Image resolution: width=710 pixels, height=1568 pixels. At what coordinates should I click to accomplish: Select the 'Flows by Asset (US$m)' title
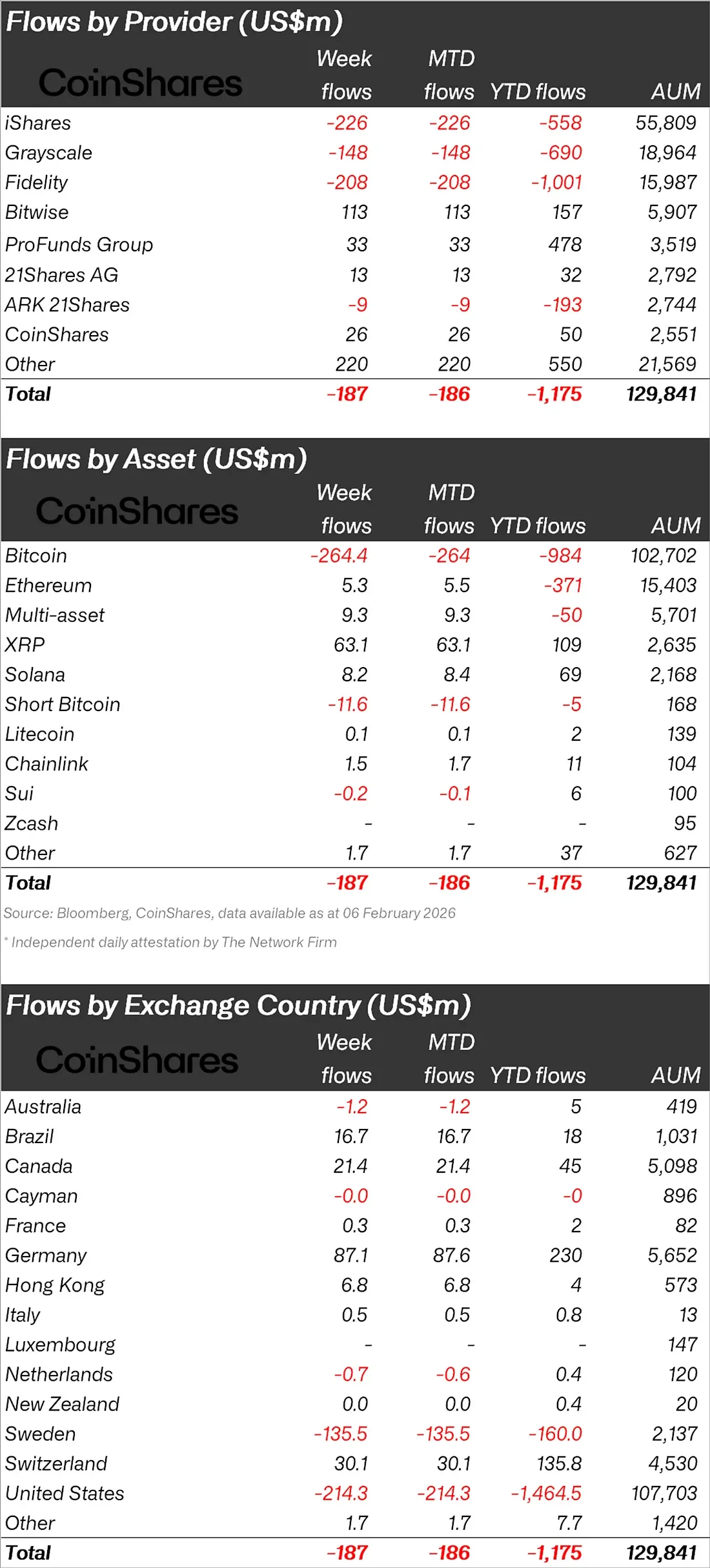[x=156, y=459]
